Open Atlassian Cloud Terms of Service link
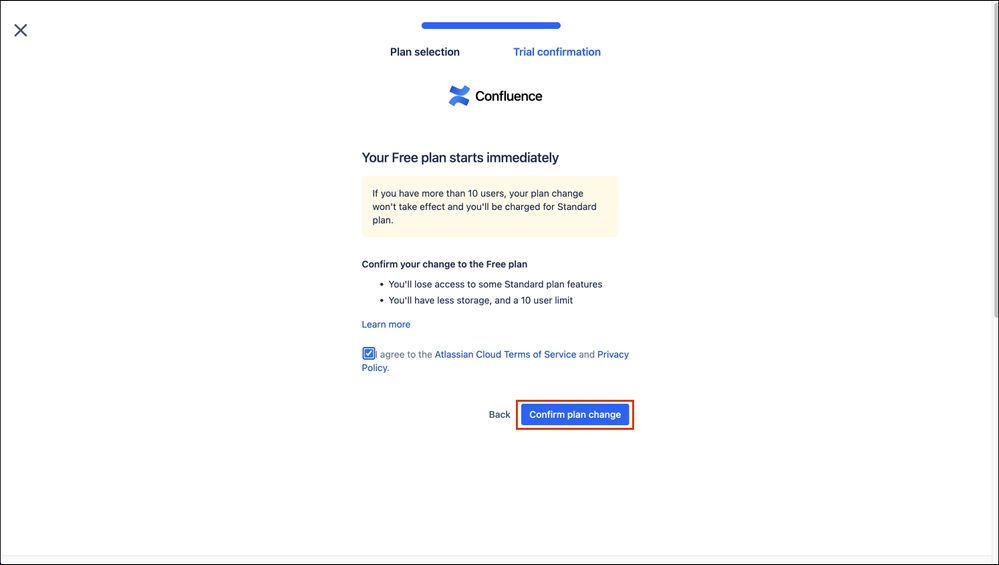 point(505,354)
